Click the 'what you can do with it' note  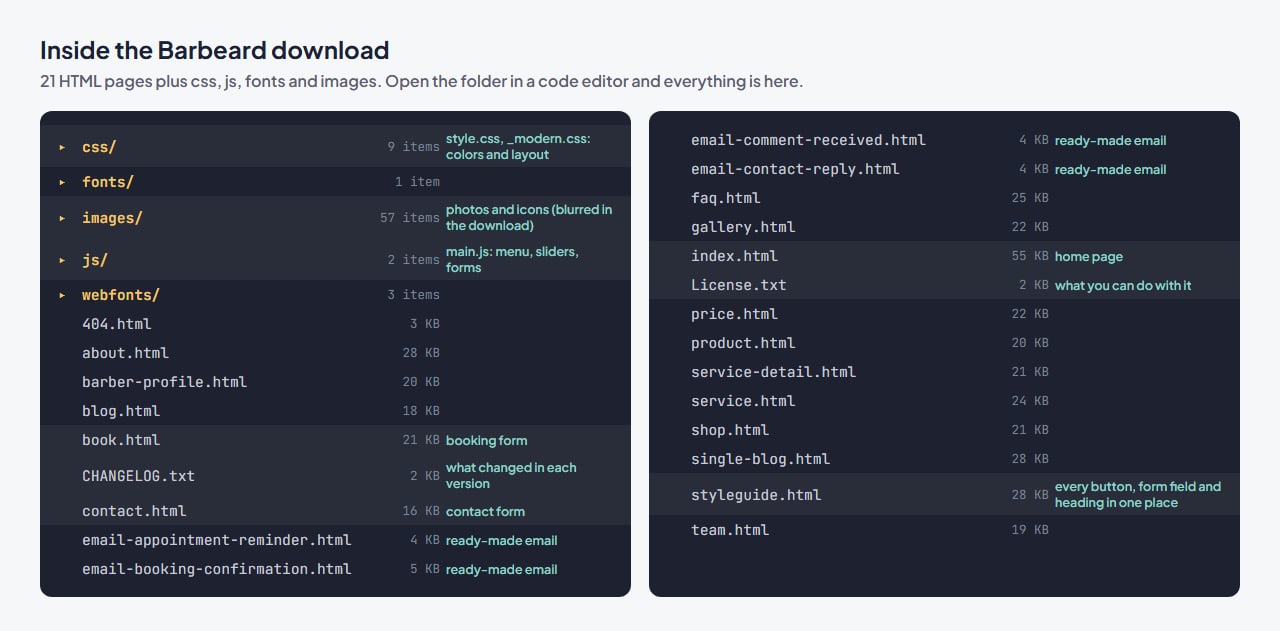coord(1123,286)
